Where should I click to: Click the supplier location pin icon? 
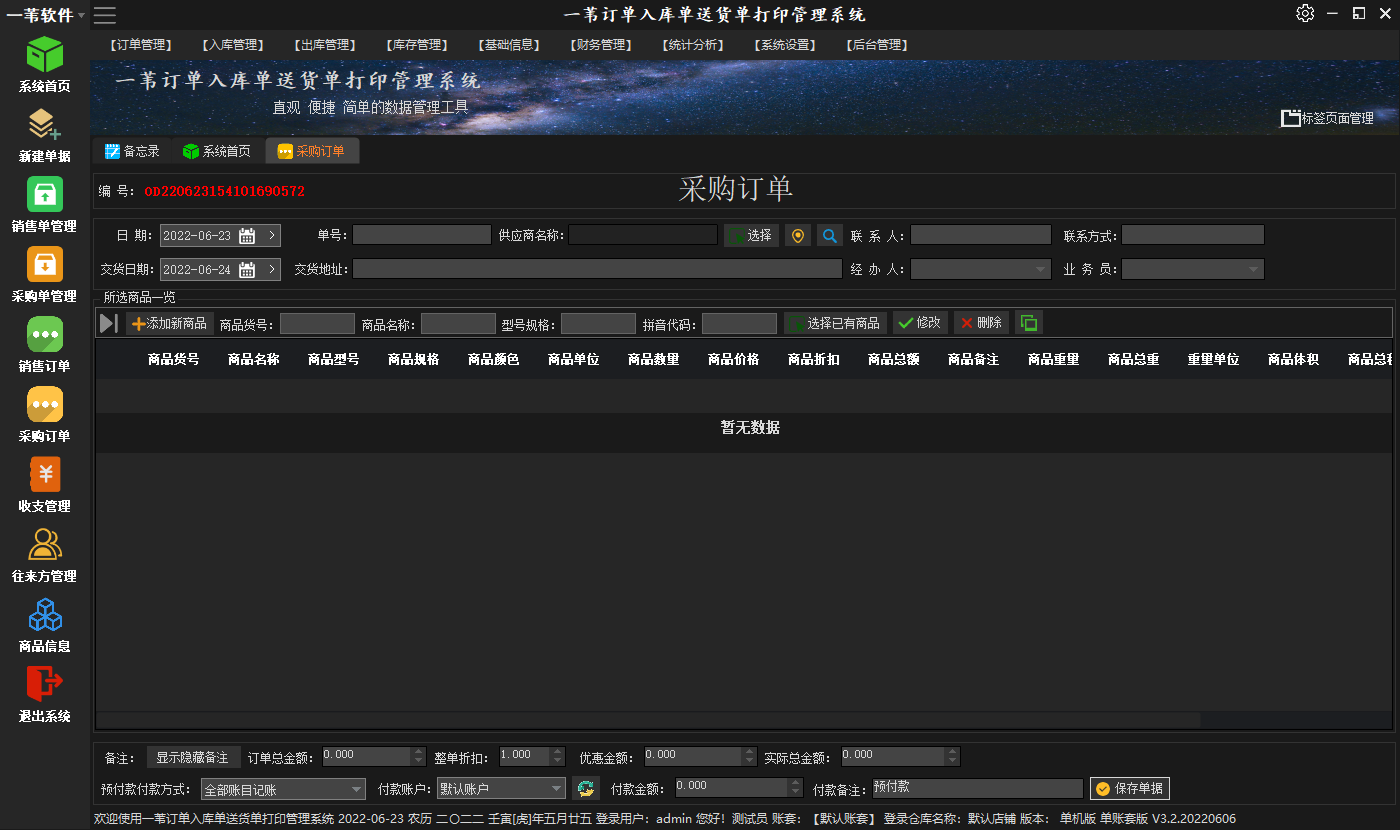[797, 236]
